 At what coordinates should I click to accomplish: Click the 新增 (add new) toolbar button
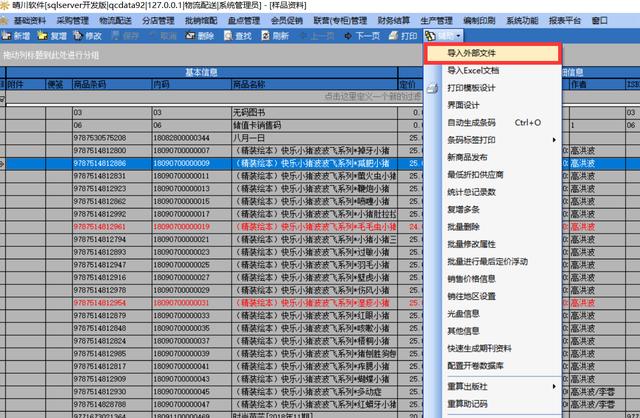tap(16, 36)
